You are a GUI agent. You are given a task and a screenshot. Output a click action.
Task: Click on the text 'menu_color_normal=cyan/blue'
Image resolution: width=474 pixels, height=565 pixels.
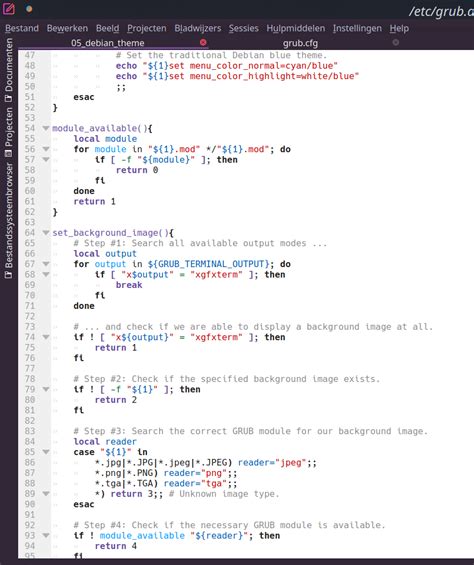tap(261, 66)
